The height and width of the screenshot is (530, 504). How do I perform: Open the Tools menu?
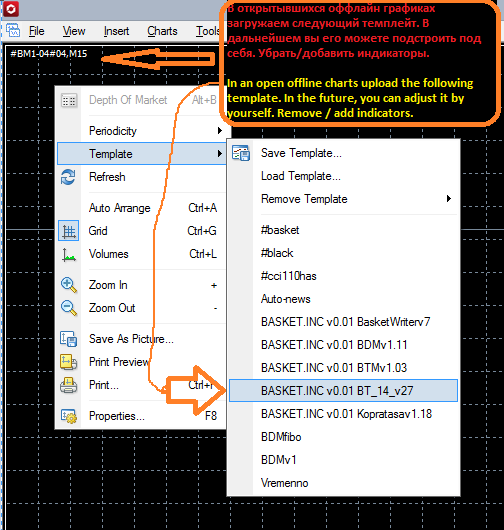[208, 31]
